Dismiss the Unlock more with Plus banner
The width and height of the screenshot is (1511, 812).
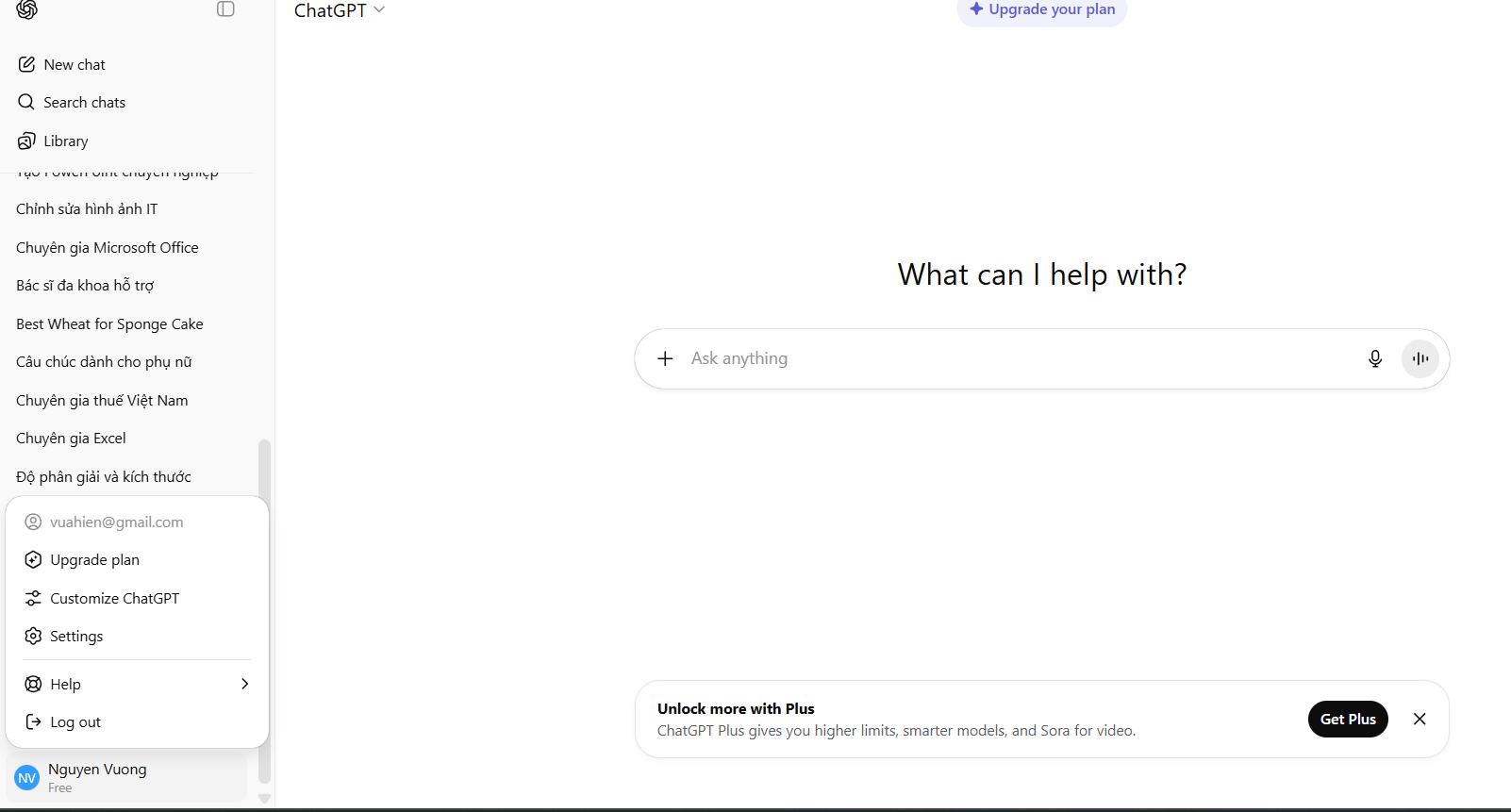pyautogui.click(x=1420, y=719)
